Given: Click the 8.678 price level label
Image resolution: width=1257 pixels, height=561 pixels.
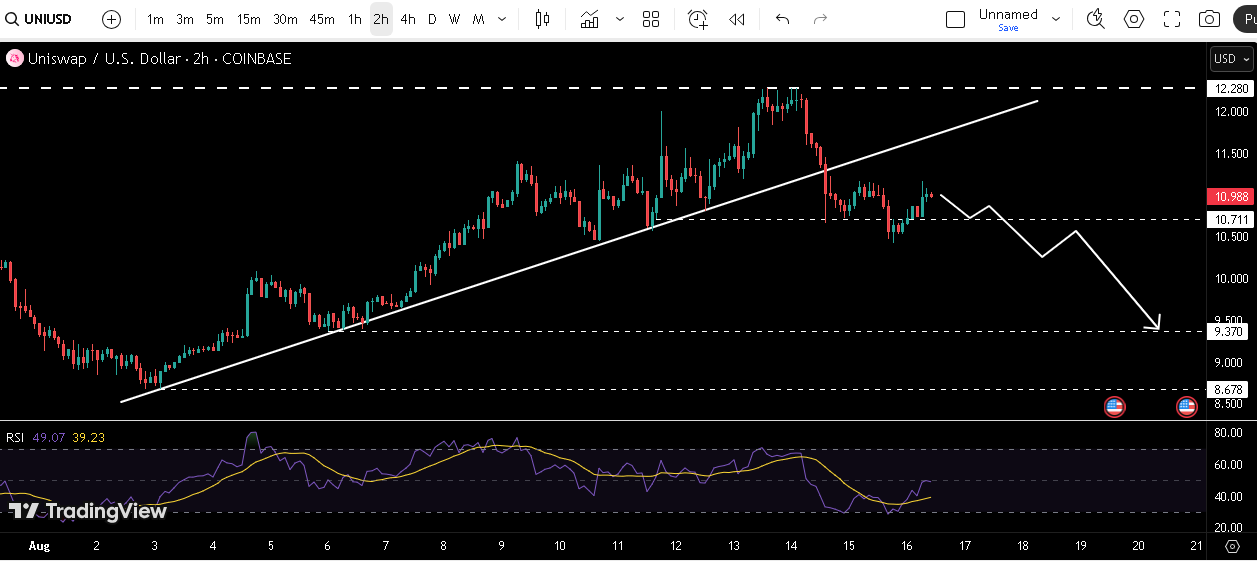Looking at the screenshot, I should pos(1230,389).
